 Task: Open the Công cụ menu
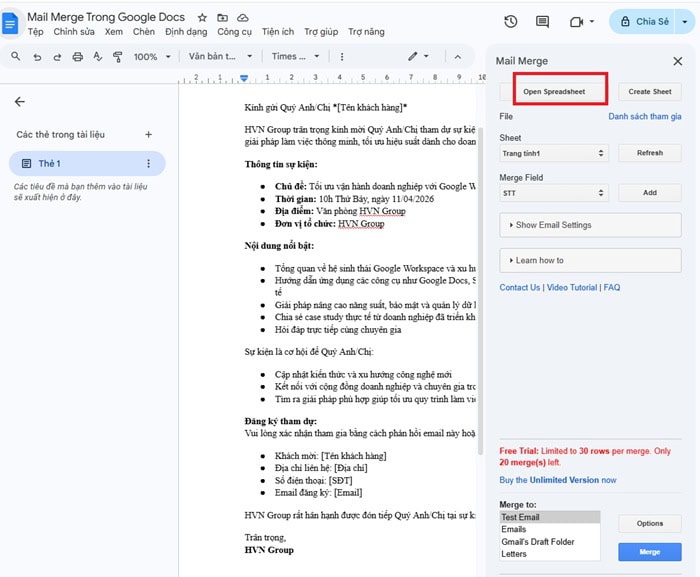pyautogui.click(x=234, y=32)
